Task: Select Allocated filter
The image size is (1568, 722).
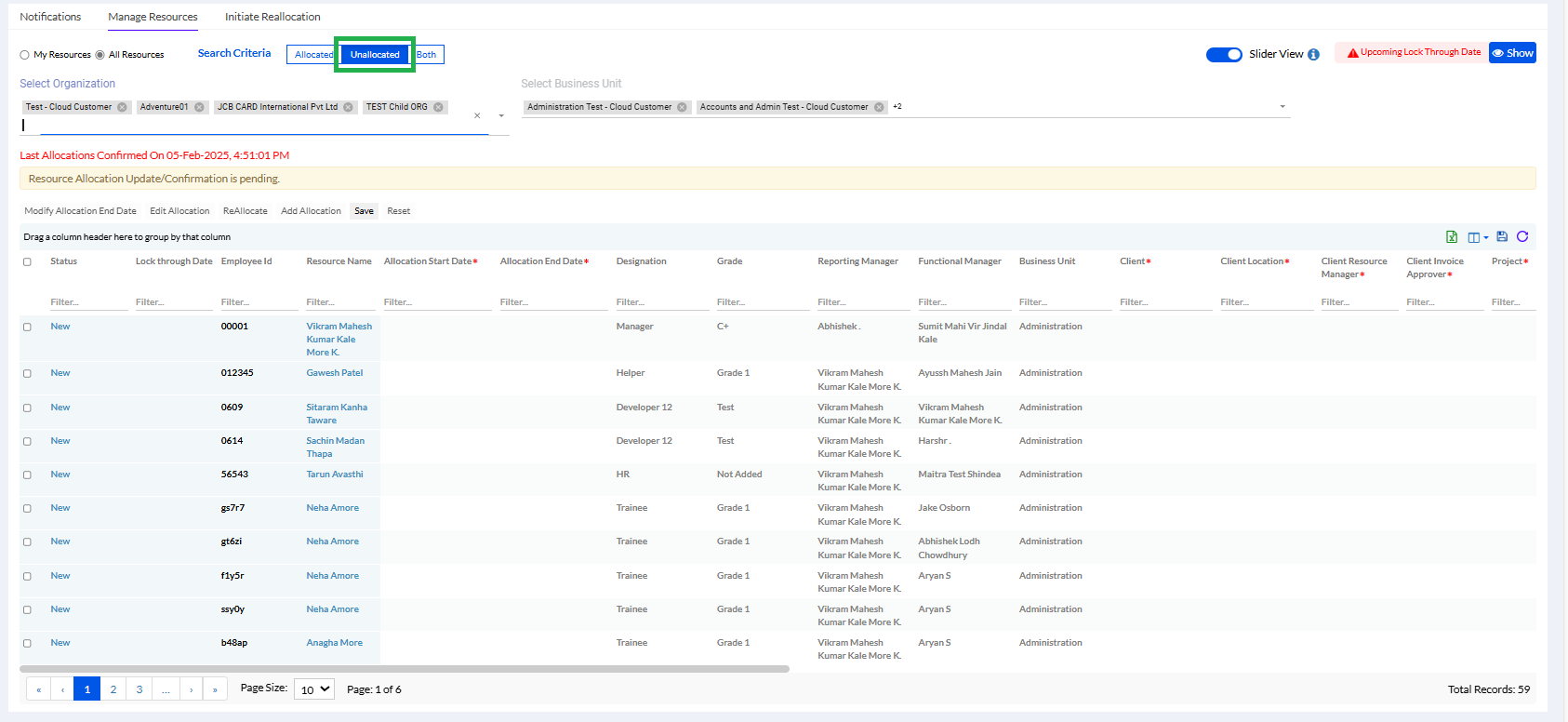Action: coord(313,55)
